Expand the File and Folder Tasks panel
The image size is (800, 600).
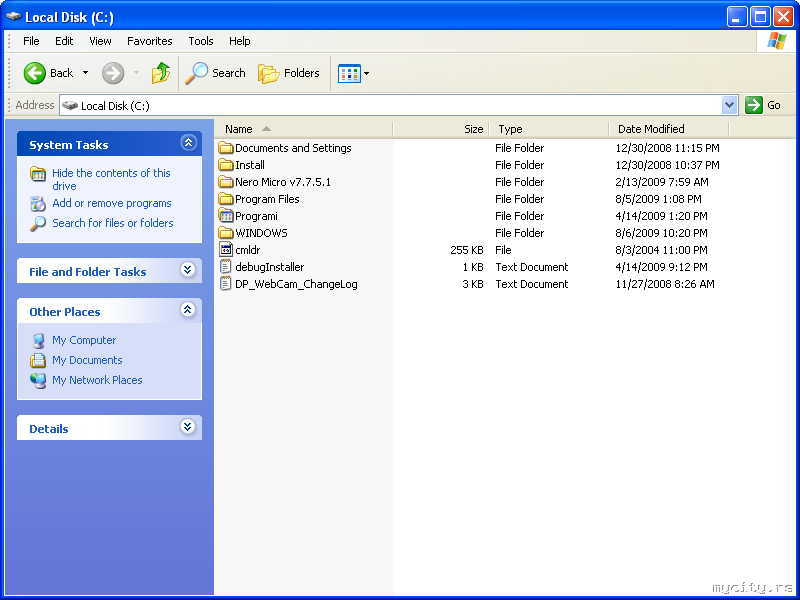click(x=188, y=271)
